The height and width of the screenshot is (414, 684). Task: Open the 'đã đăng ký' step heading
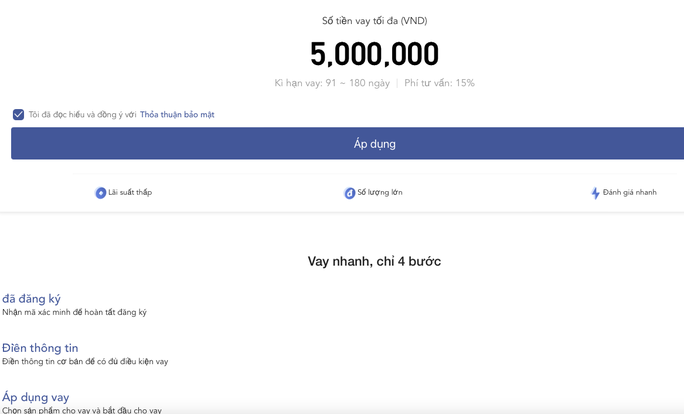(31, 299)
